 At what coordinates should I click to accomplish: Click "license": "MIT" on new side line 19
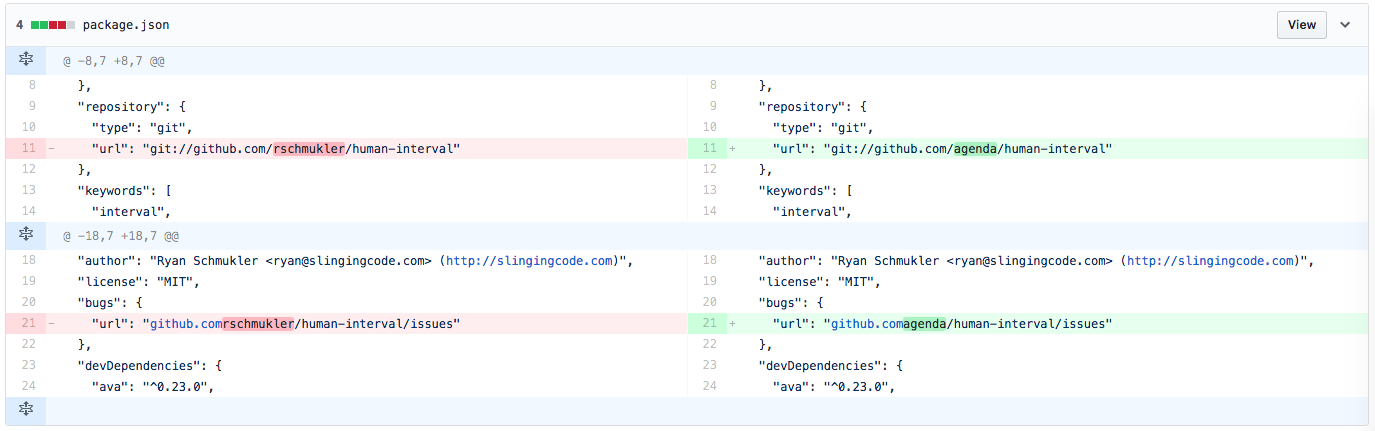point(815,281)
